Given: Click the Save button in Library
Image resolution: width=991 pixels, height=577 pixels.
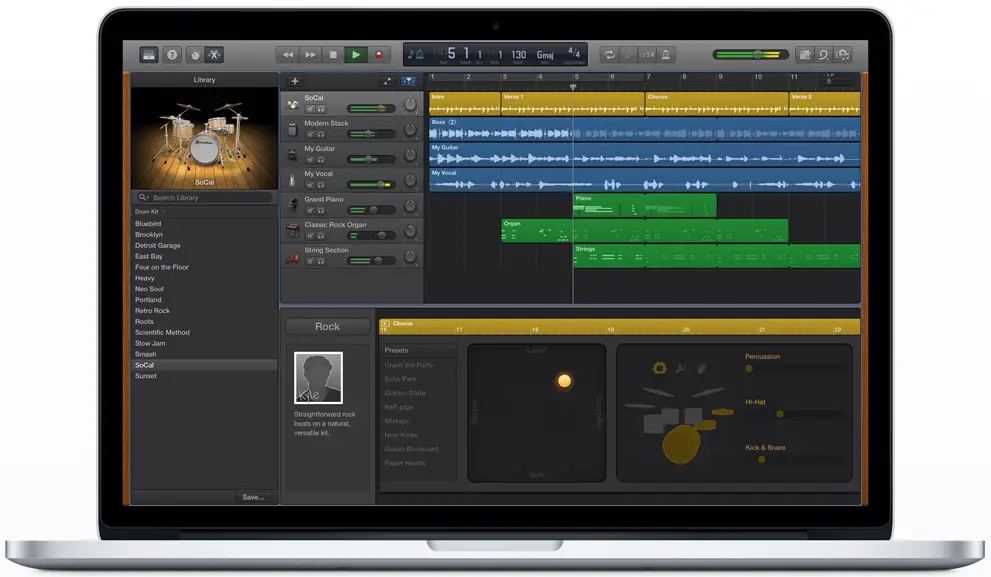Looking at the screenshot, I should tap(253, 497).
